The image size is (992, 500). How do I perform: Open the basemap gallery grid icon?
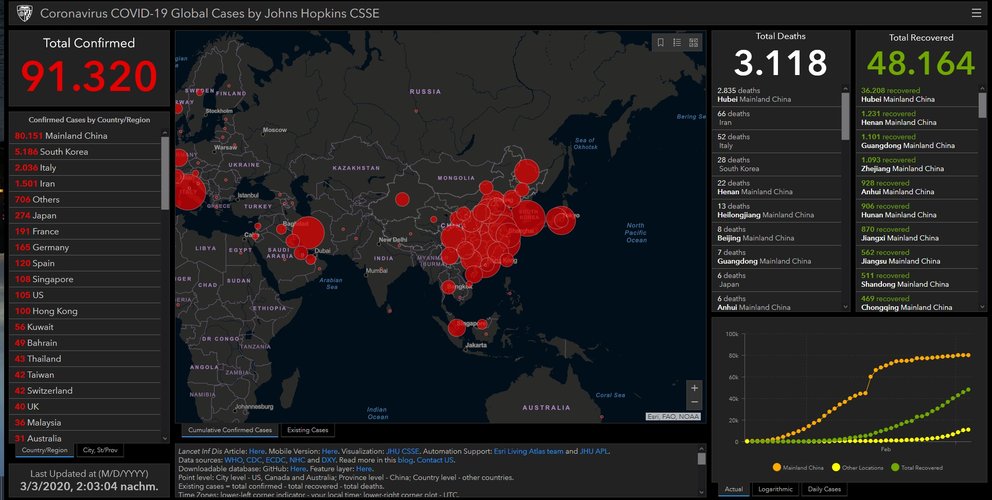point(693,42)
